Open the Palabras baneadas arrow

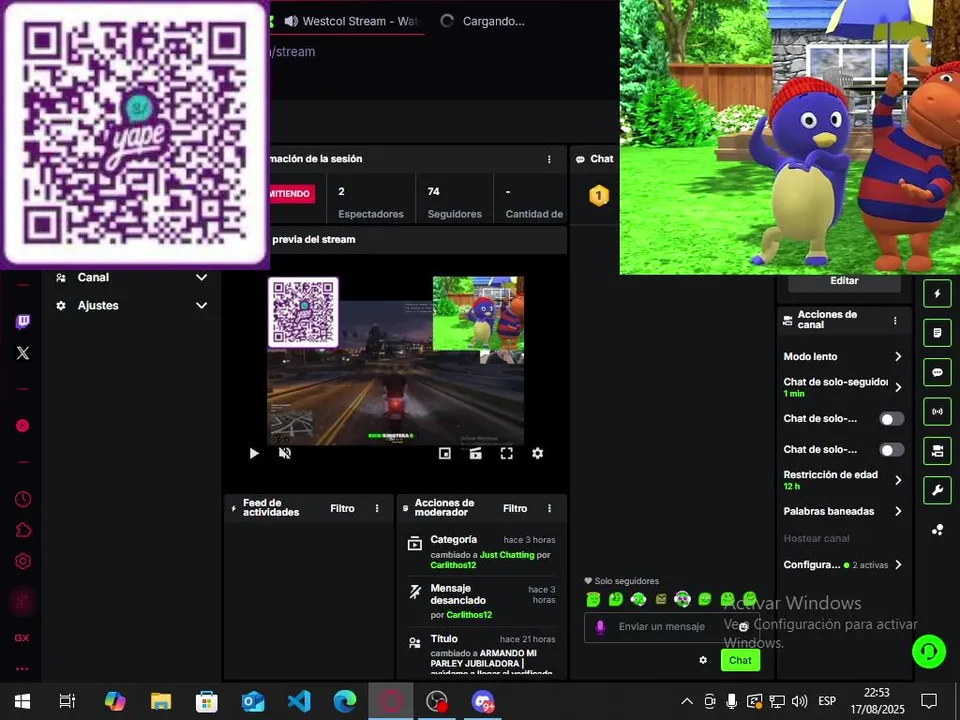click(898, 511)
